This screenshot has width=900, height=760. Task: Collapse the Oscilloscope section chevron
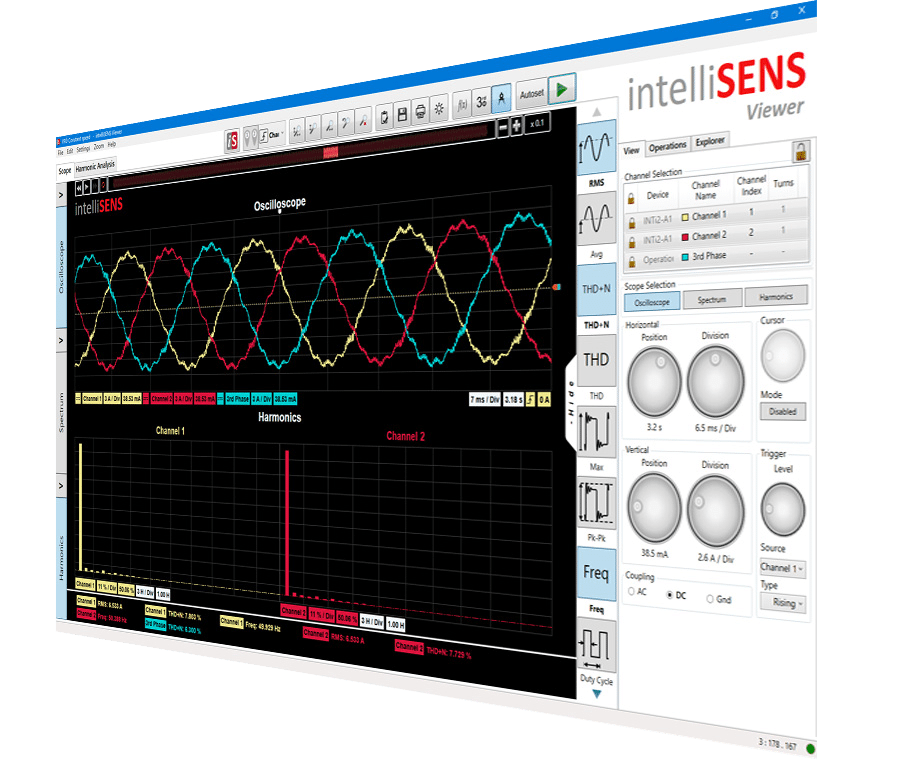61,195
